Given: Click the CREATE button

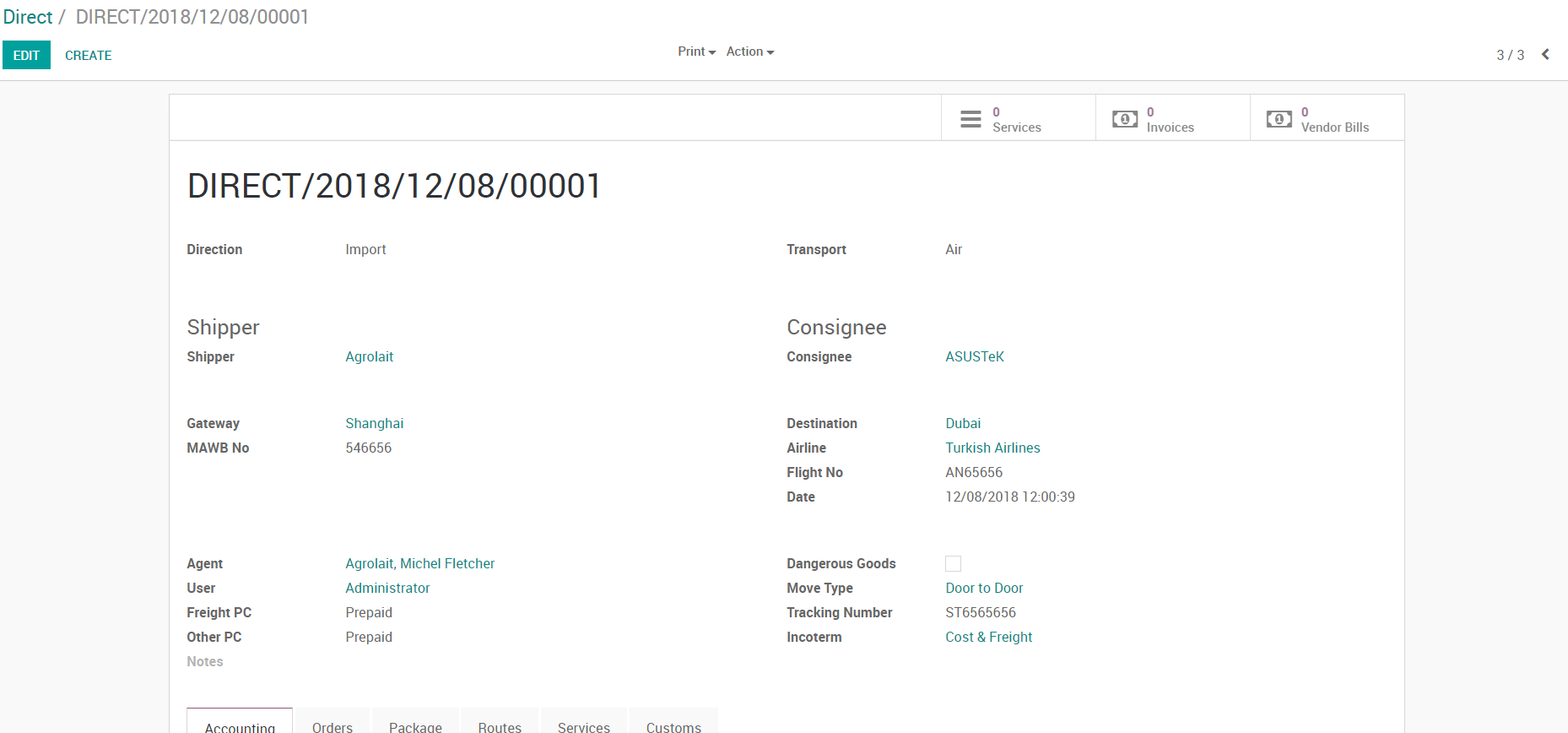Looking at the screenshot, I should (88, 56).
